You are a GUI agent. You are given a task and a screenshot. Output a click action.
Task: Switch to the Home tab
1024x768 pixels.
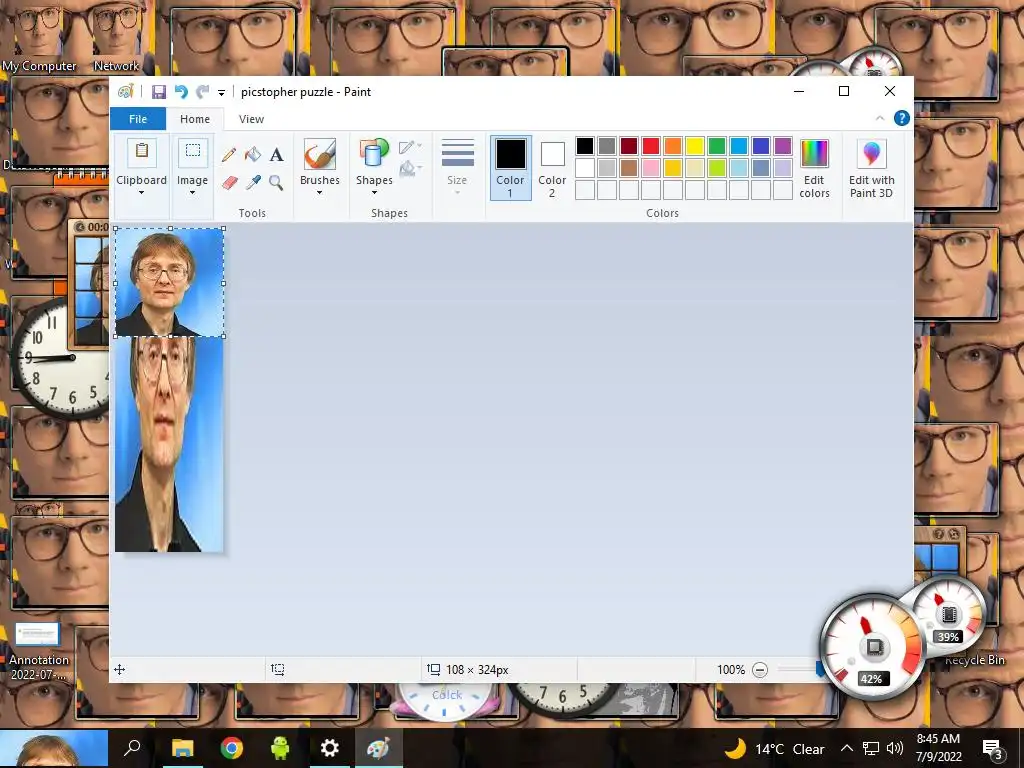coord(195,119)
